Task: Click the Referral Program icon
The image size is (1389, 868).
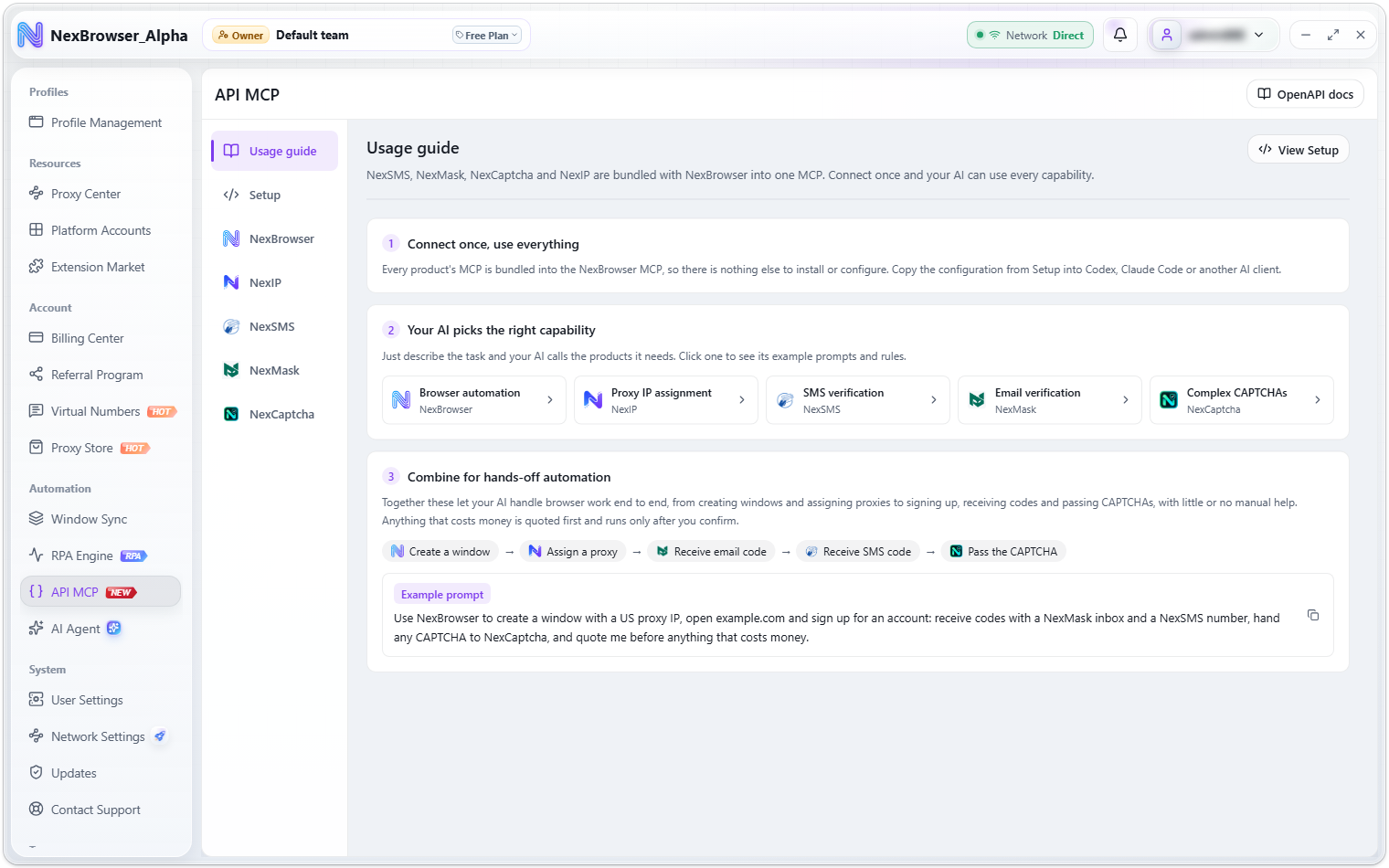Action: [37, 375]
